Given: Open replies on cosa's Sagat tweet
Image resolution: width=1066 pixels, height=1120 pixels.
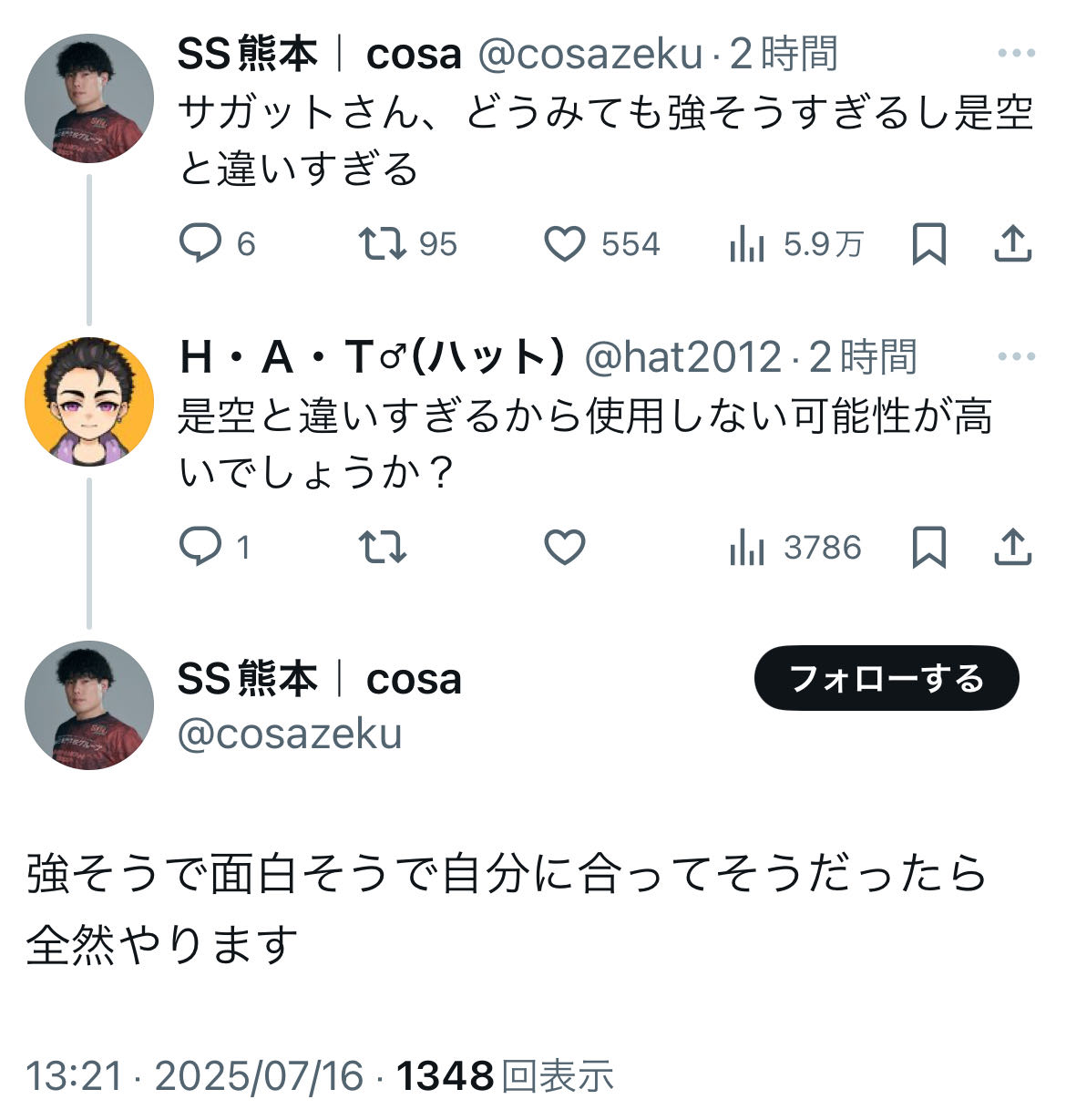Looking at the screenshot, I should pos(217,244).
